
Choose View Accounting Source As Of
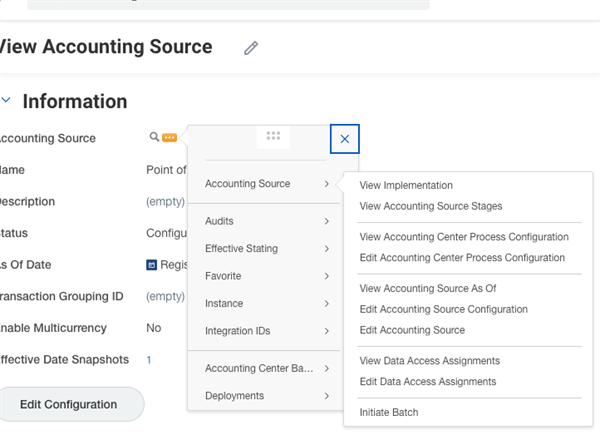428,288
